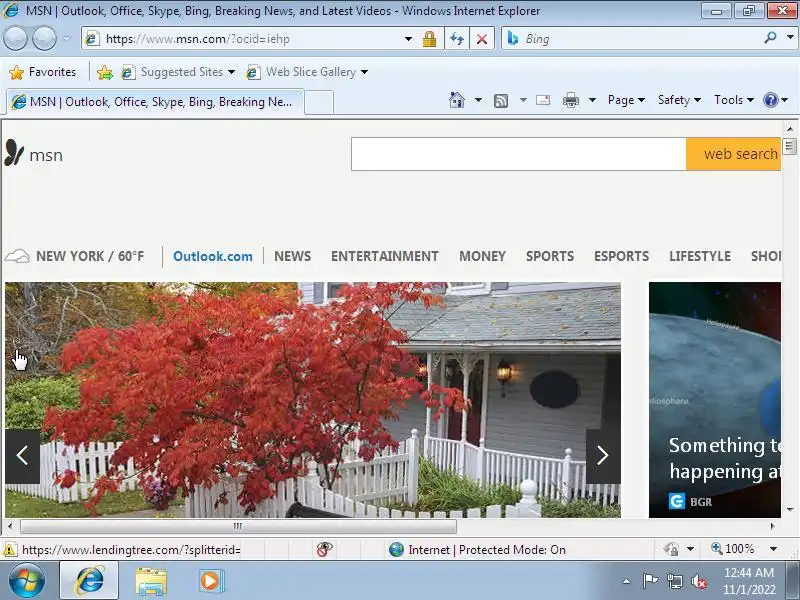This screenshot has width=800, height=600.
Task: Click the Forward navigation button
Action: click(x=44, y=38)
